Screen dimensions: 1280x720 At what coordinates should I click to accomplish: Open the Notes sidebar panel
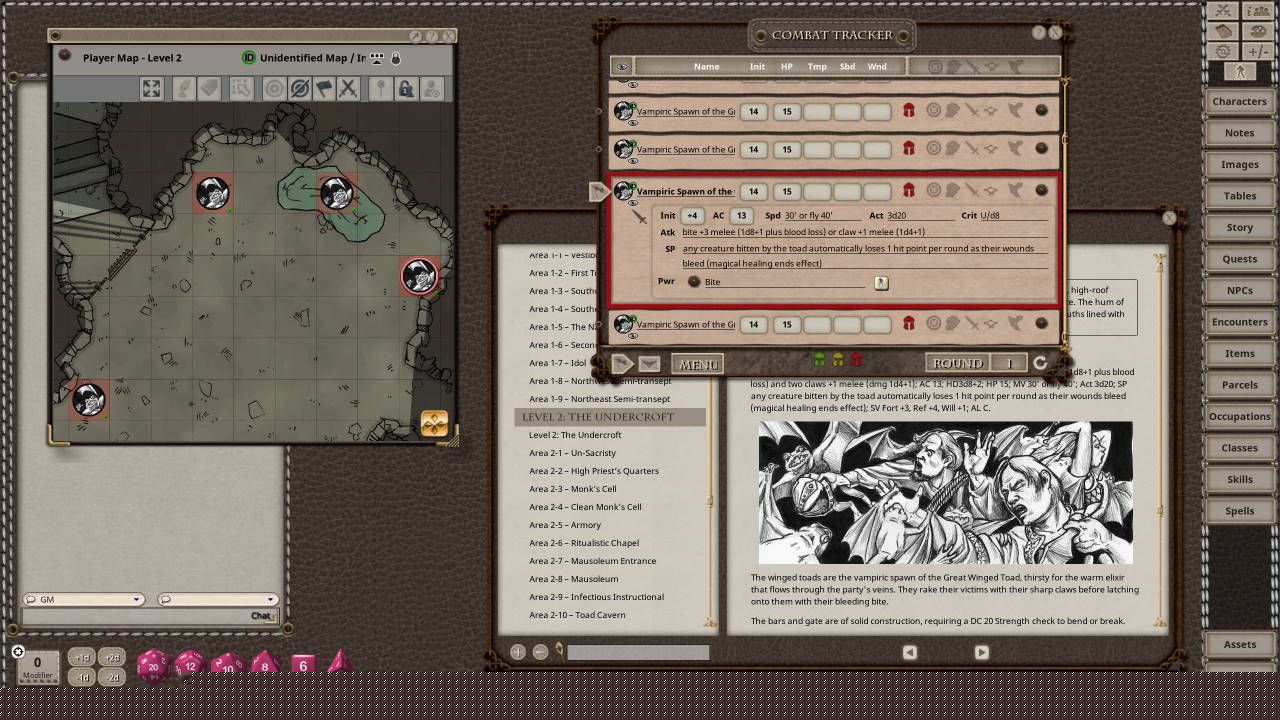tap(1239, 133)
